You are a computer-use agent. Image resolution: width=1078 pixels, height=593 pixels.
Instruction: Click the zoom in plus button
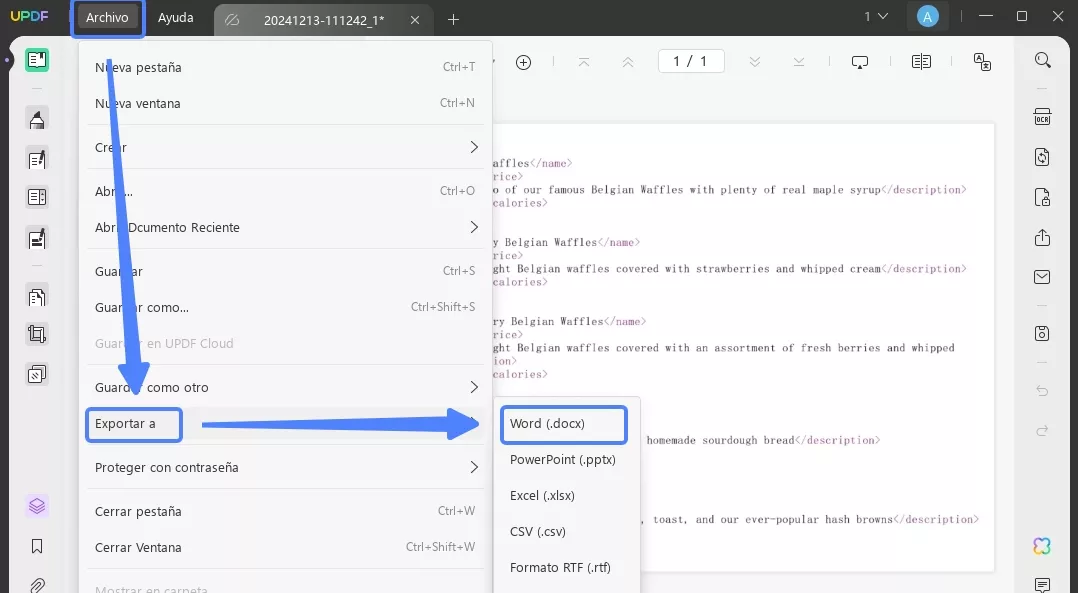(523, 63)
